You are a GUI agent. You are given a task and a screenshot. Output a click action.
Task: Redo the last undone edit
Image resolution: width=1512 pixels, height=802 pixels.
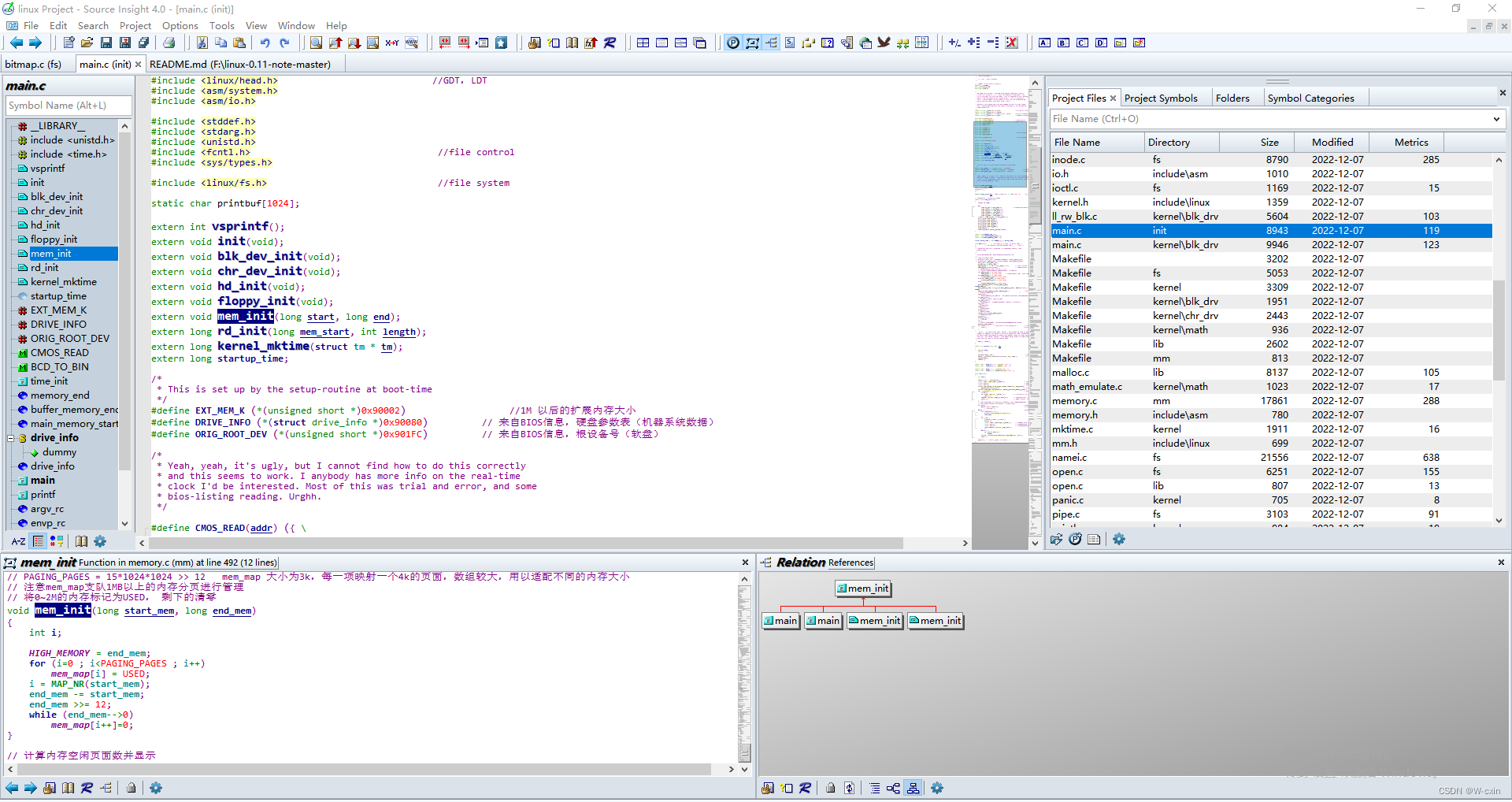(x=284, y=43)
